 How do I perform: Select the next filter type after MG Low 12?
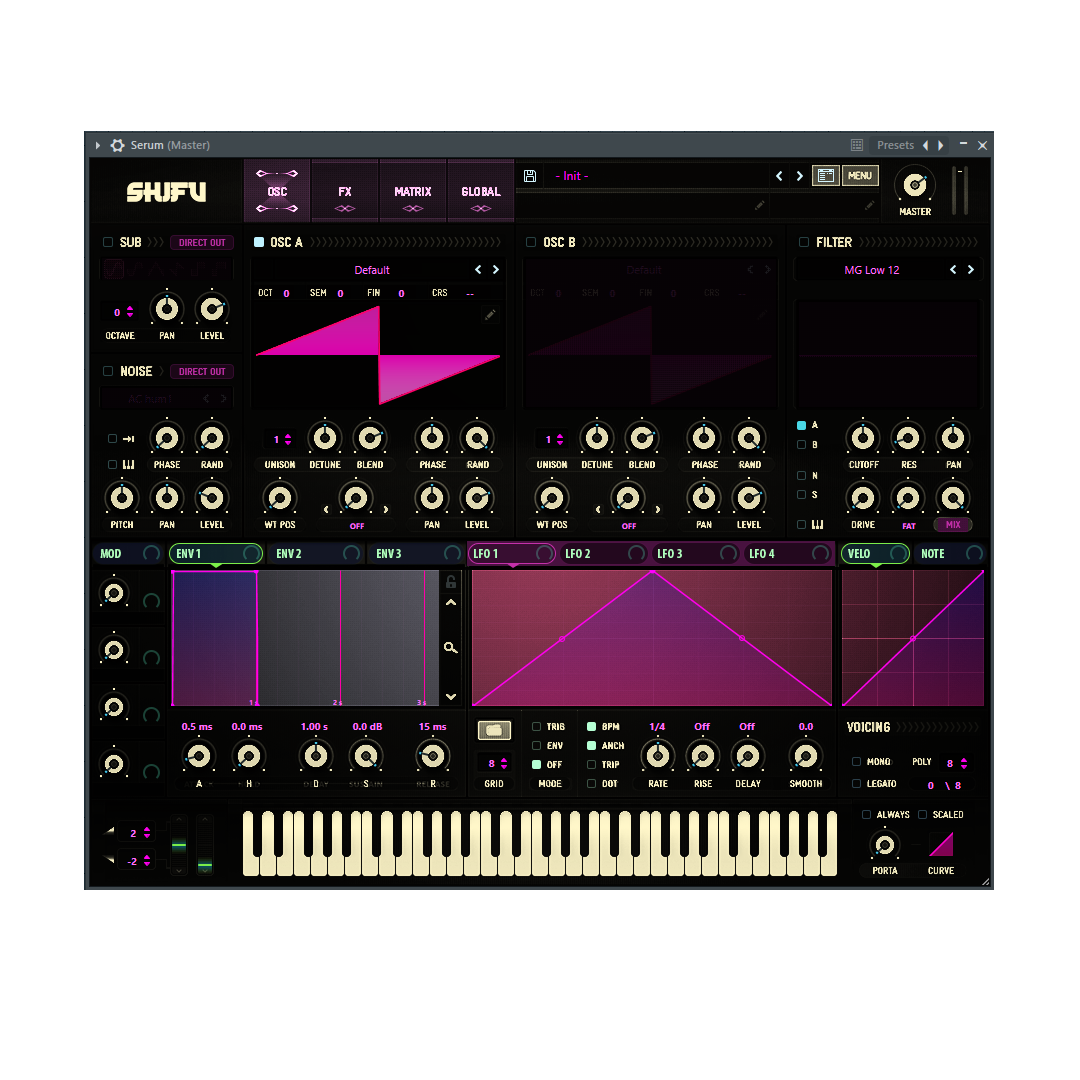coord(969,269)
